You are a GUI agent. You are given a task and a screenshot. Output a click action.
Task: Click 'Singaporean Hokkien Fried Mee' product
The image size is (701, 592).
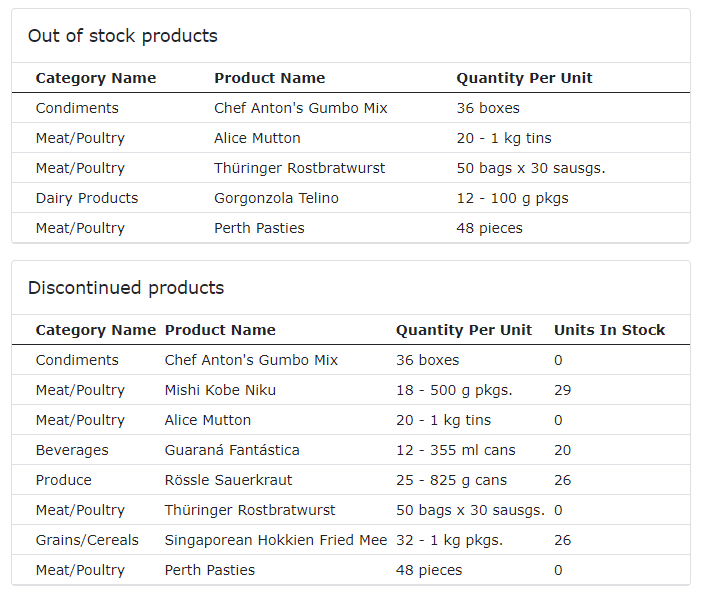click(275, 540)
